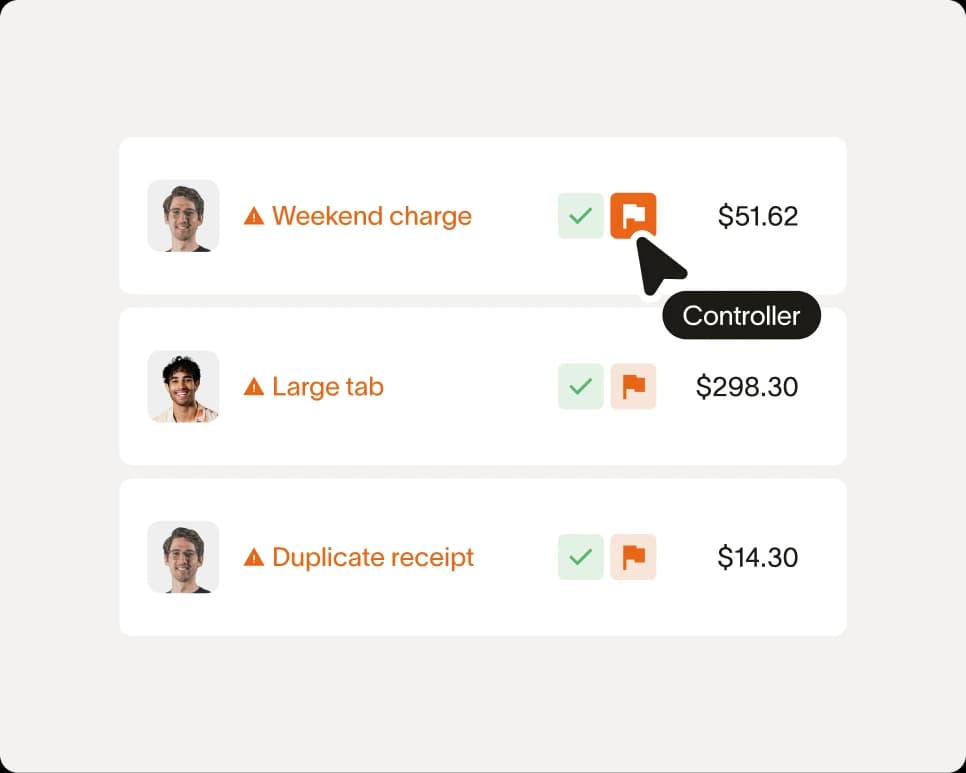Screen dimensions: 966x773
Task: Click warning triangle beside Duplicate receipt
Action: pyautogui.click(x=254, y=557)
